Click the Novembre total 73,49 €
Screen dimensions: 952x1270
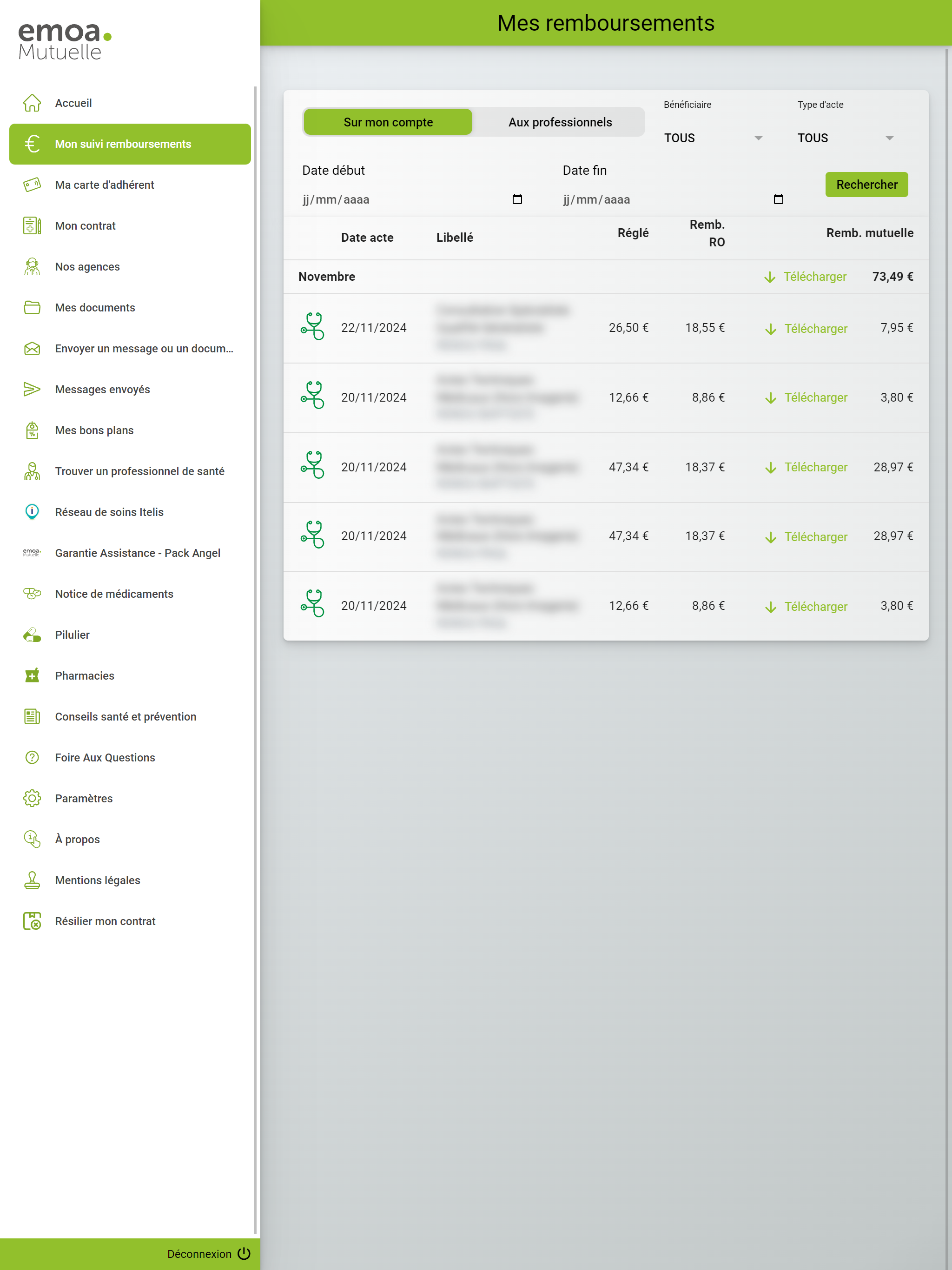pos(892,276)
